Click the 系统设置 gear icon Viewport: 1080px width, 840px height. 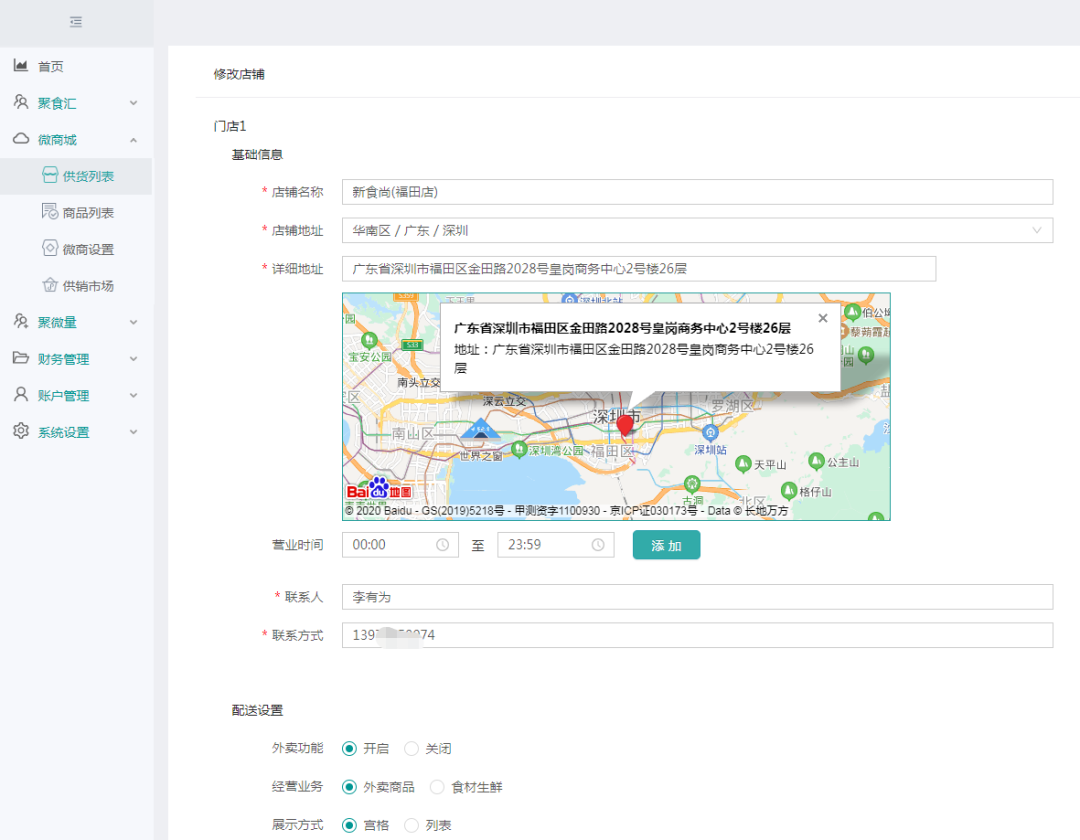tap(20, 432)
